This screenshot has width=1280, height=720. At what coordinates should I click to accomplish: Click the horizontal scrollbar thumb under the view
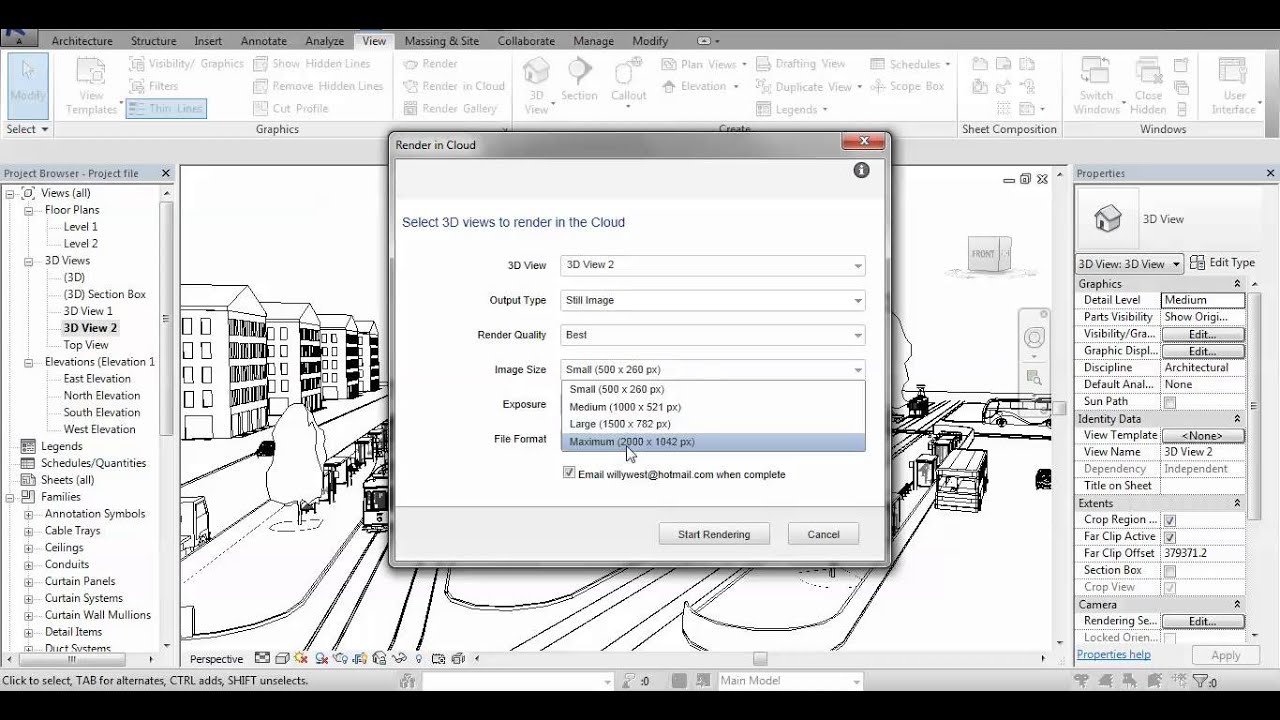[760, 659]
